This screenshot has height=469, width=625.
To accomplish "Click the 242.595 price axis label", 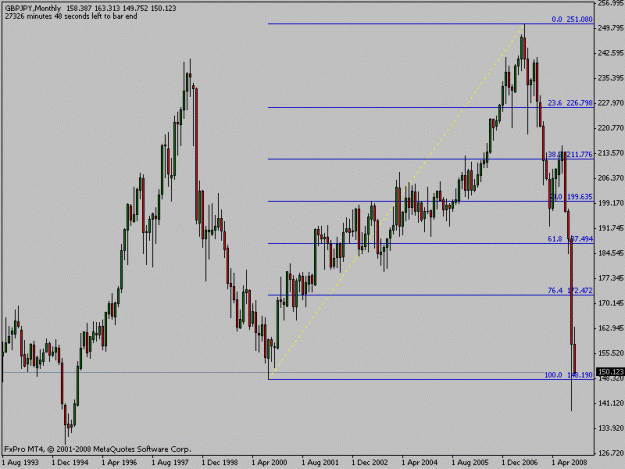I will coord(611,53).
